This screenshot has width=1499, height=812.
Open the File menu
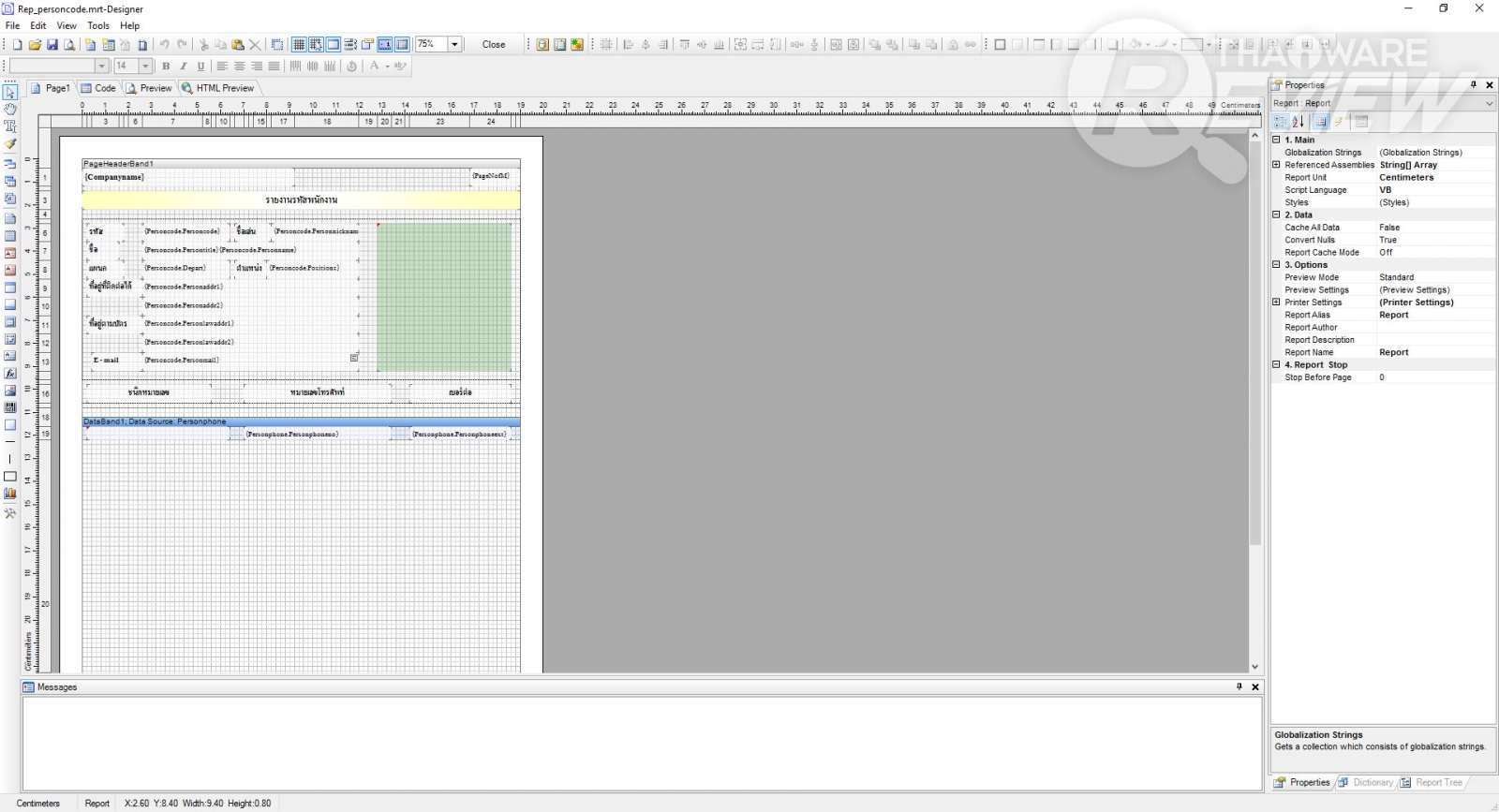[x=13, y=26]
